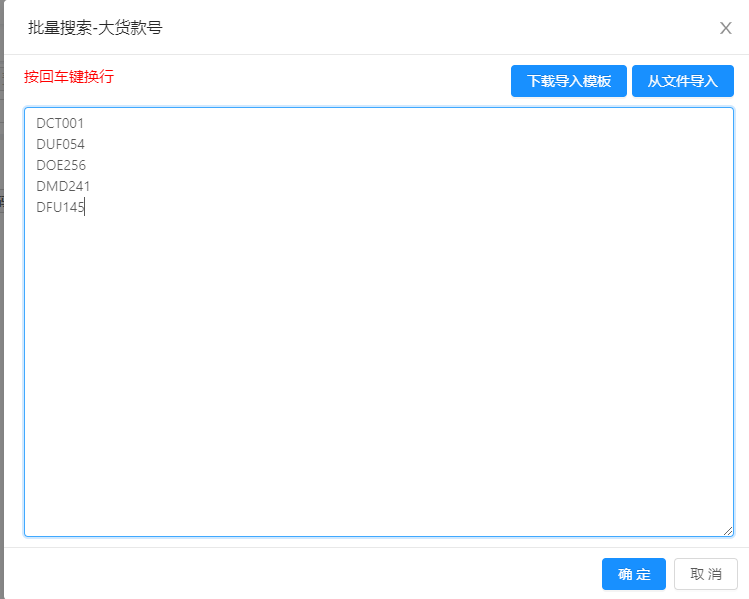Click the dimmed background strip left of dialog
Viewport: 749px width, 599px height.
(x=2, y=300)
